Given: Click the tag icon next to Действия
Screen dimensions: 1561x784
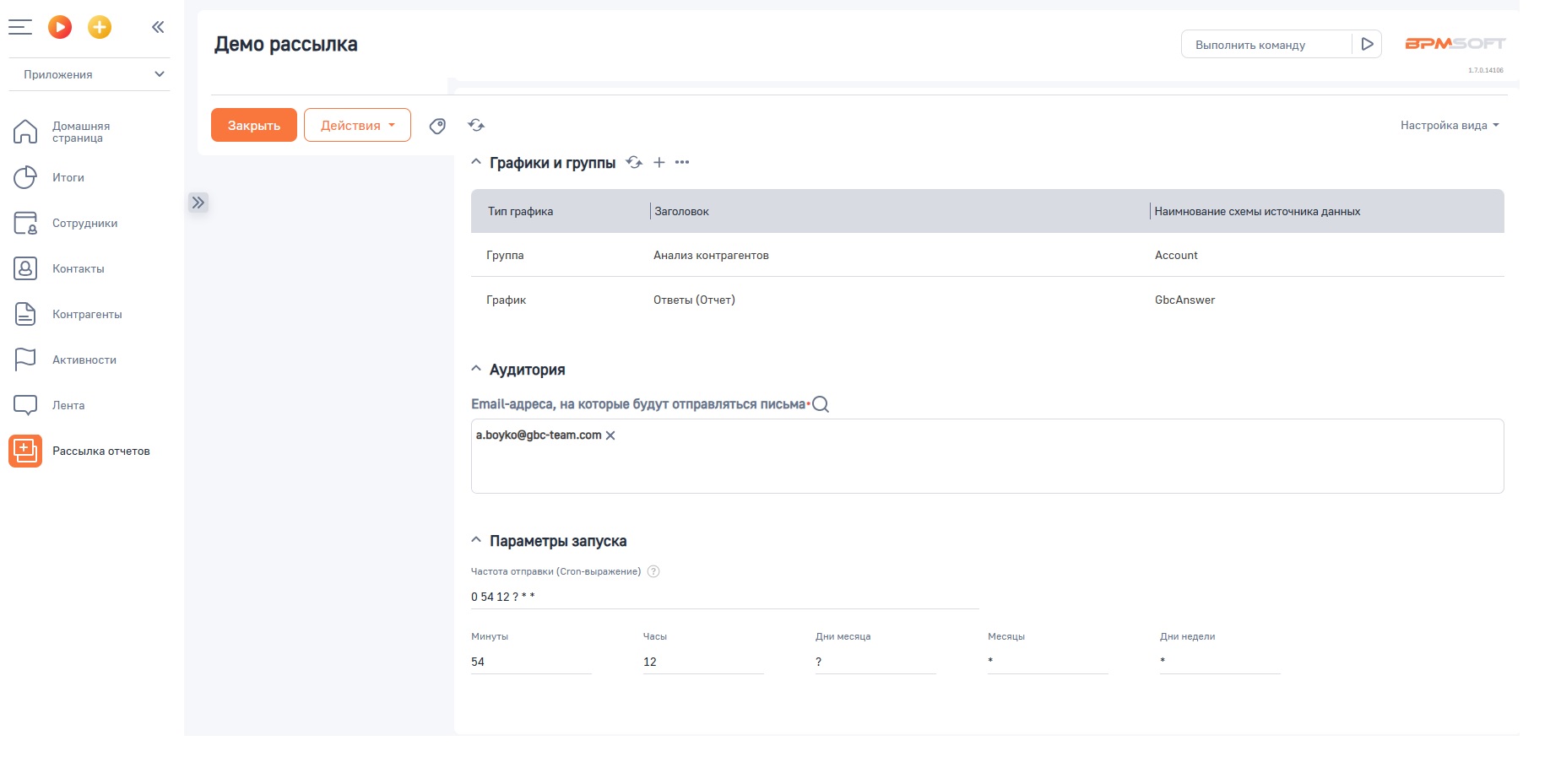Looking at the screenshot, I should [x=437, y=126].
